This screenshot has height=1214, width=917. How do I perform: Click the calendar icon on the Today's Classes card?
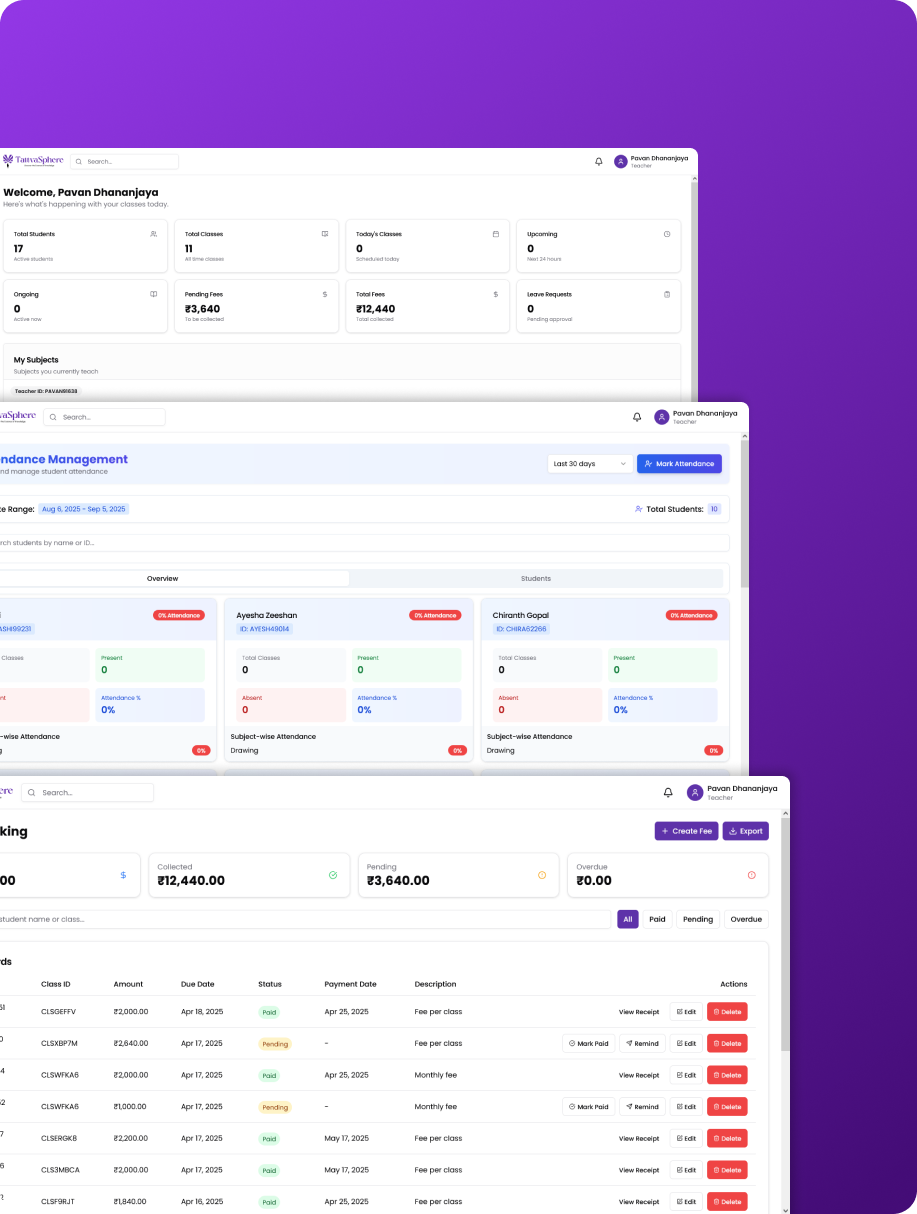click(x=496, y=234)
